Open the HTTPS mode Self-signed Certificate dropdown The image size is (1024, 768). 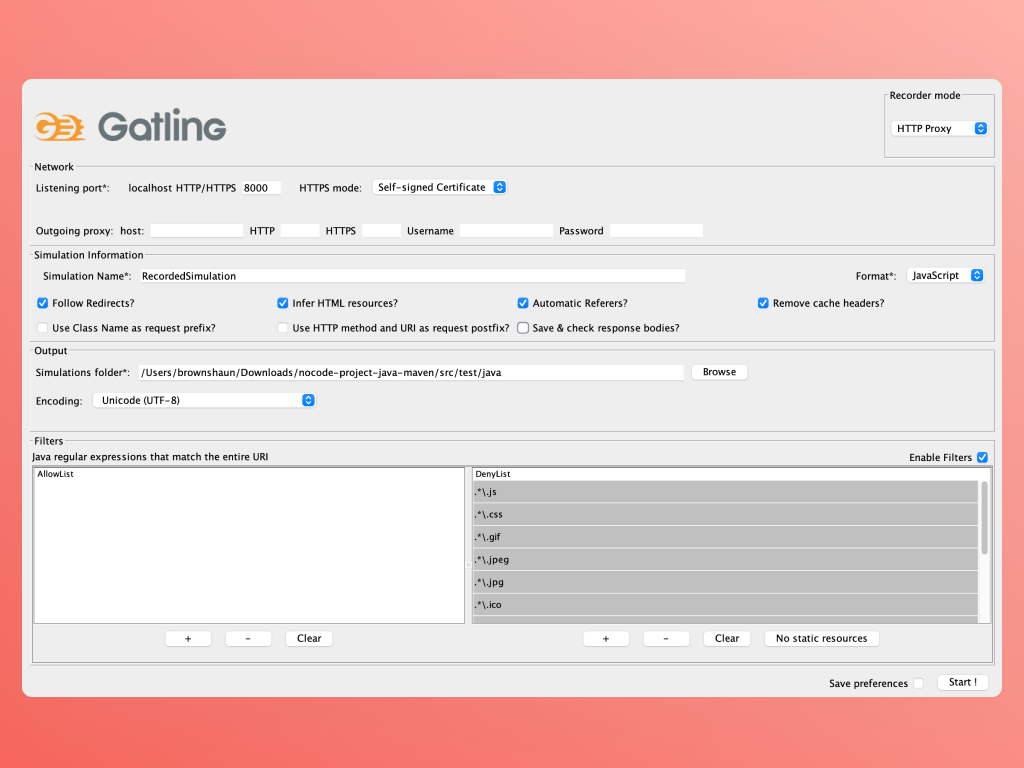pyautogui.click(x=440, y=187)
